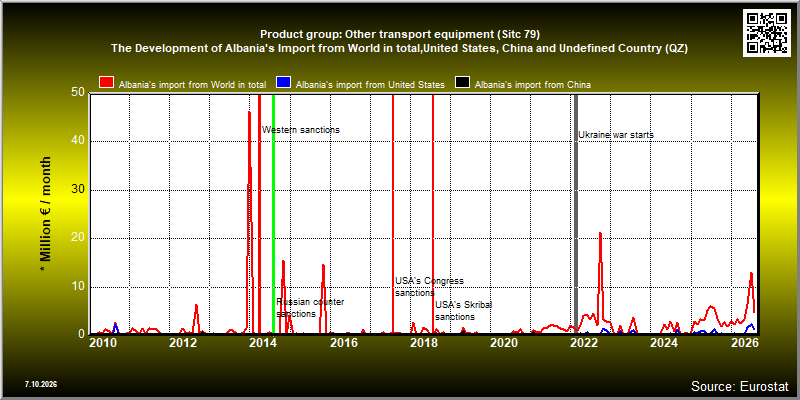Image resolution: width=800 pixels, height=400 pixels.
Task: Click the y-axis value 20
Action: pyautogui.click(x=78, y=238)
